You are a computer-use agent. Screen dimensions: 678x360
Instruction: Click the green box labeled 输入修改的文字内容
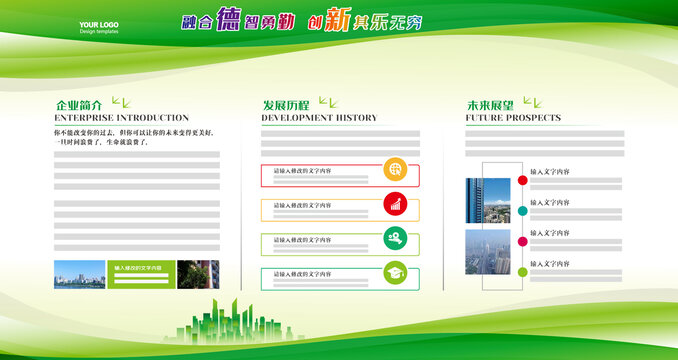[x=141, y=274]
